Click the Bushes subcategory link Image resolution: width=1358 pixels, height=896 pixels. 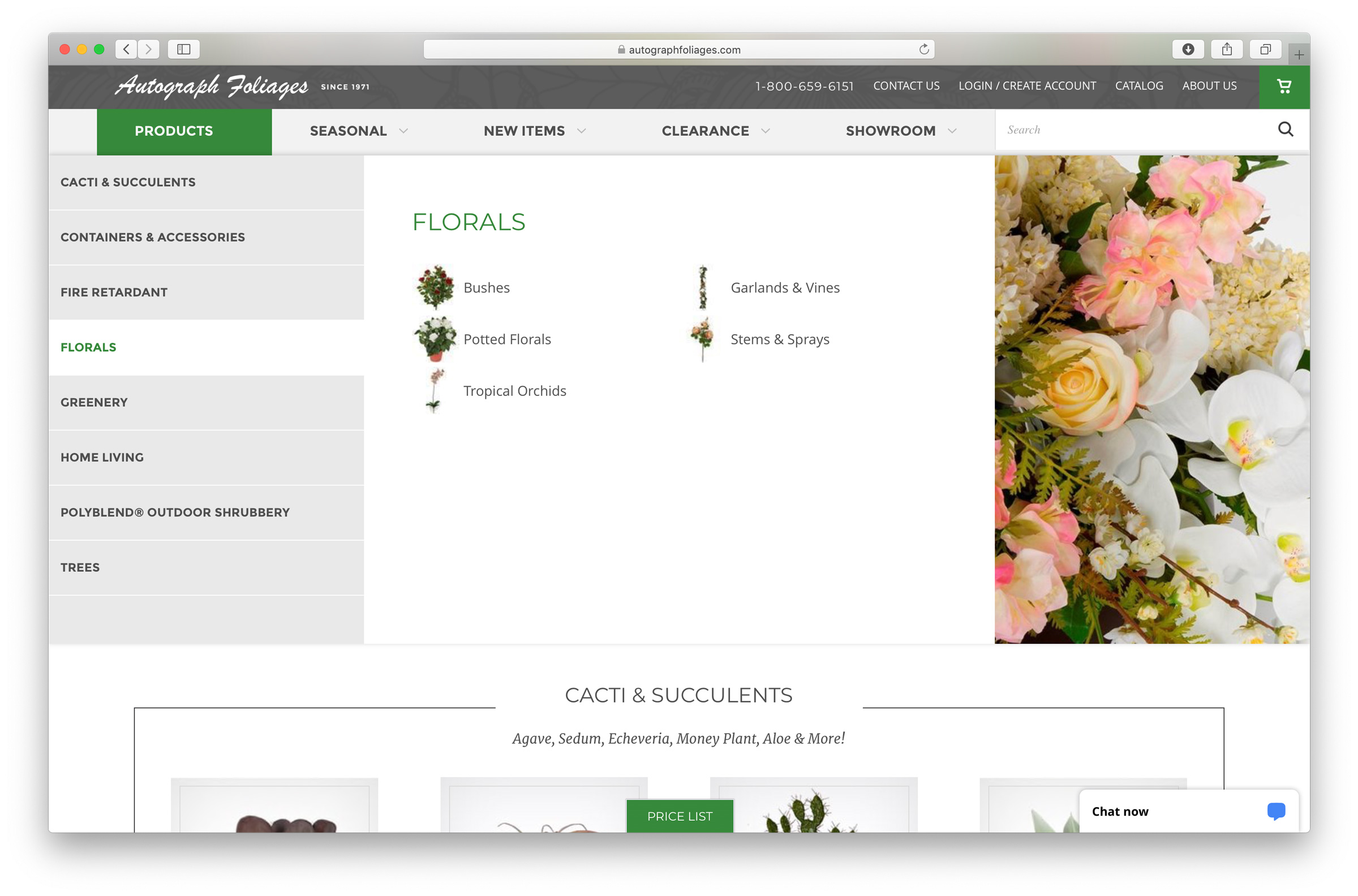(487, 287)
